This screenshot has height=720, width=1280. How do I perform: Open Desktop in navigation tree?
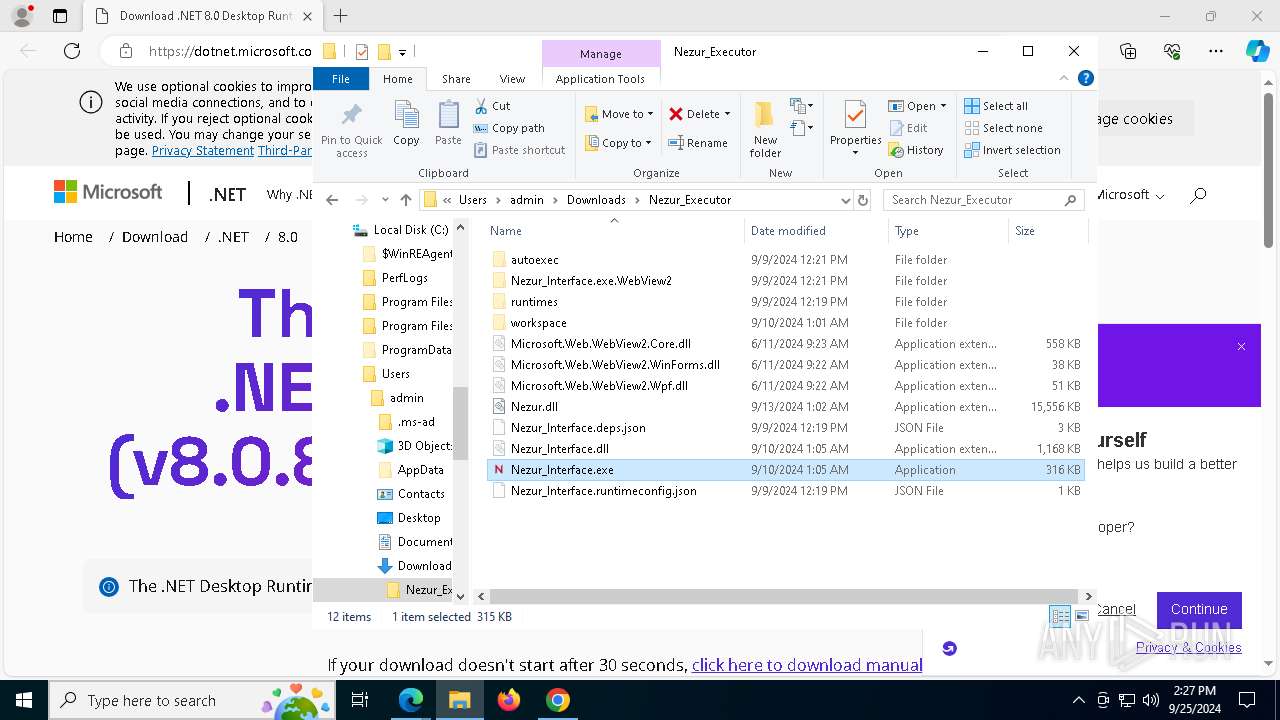pyautogui.click(x=418, y=518)
